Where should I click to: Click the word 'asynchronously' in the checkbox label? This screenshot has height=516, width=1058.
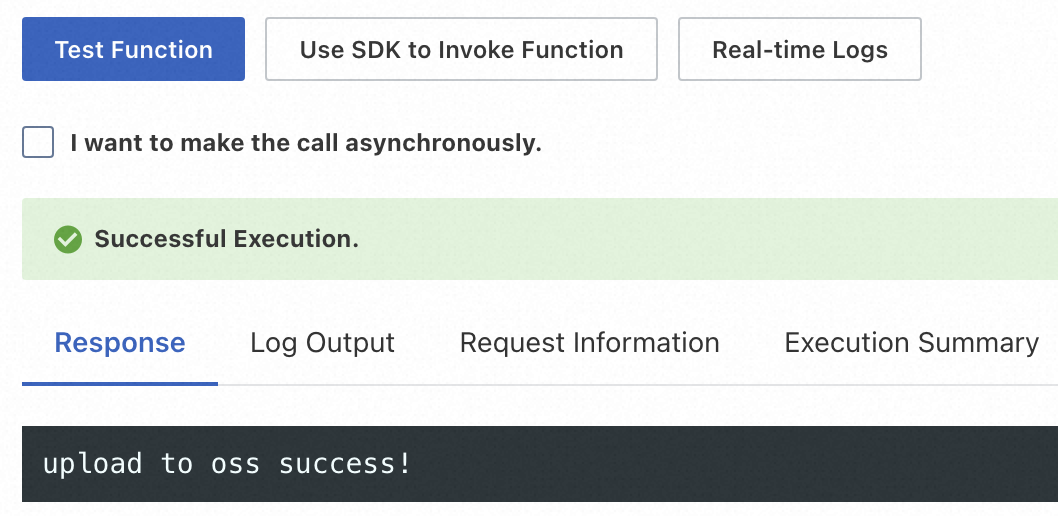click(443, 143)
